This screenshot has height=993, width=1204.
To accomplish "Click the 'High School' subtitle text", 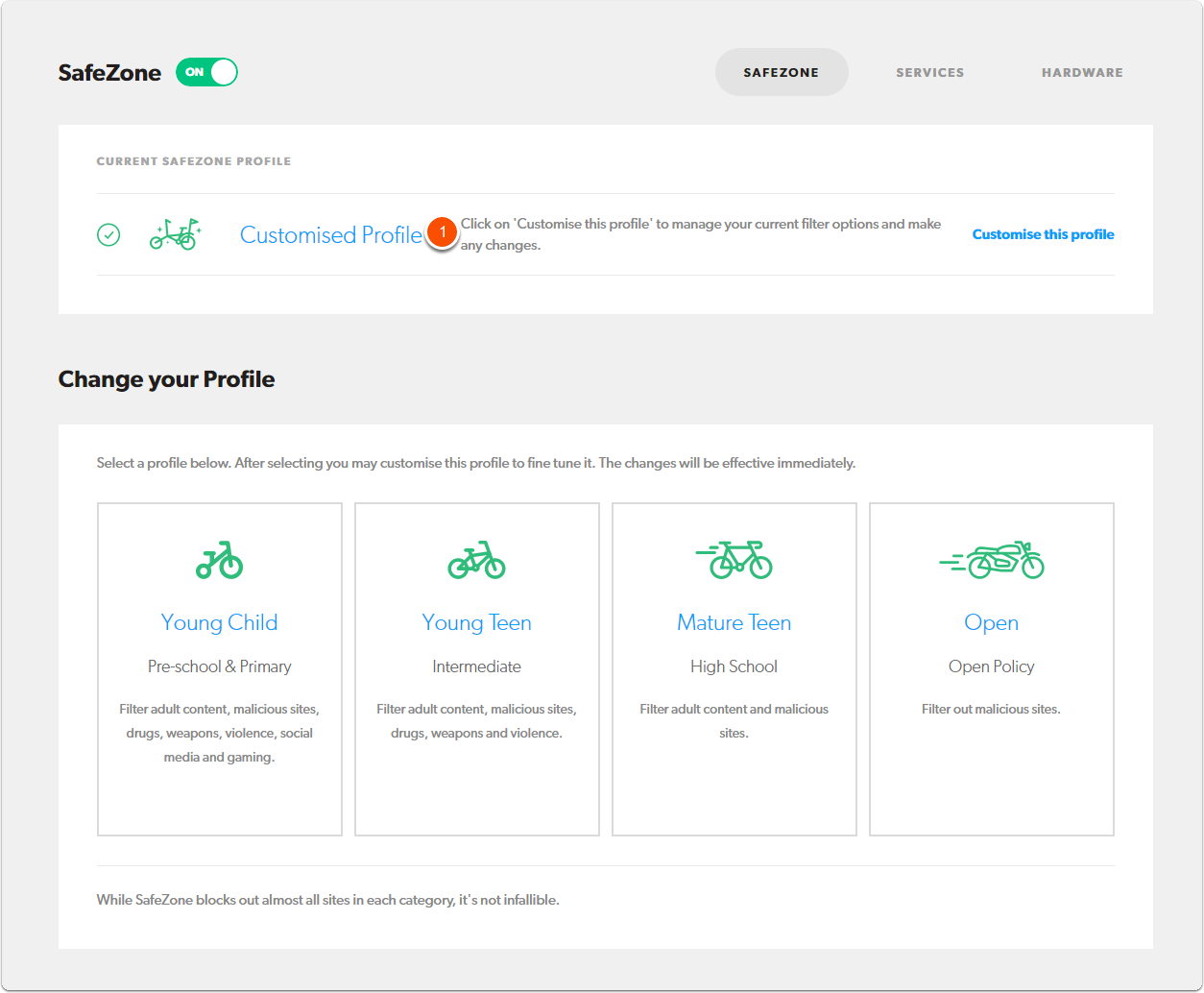I will pos(734,666).
